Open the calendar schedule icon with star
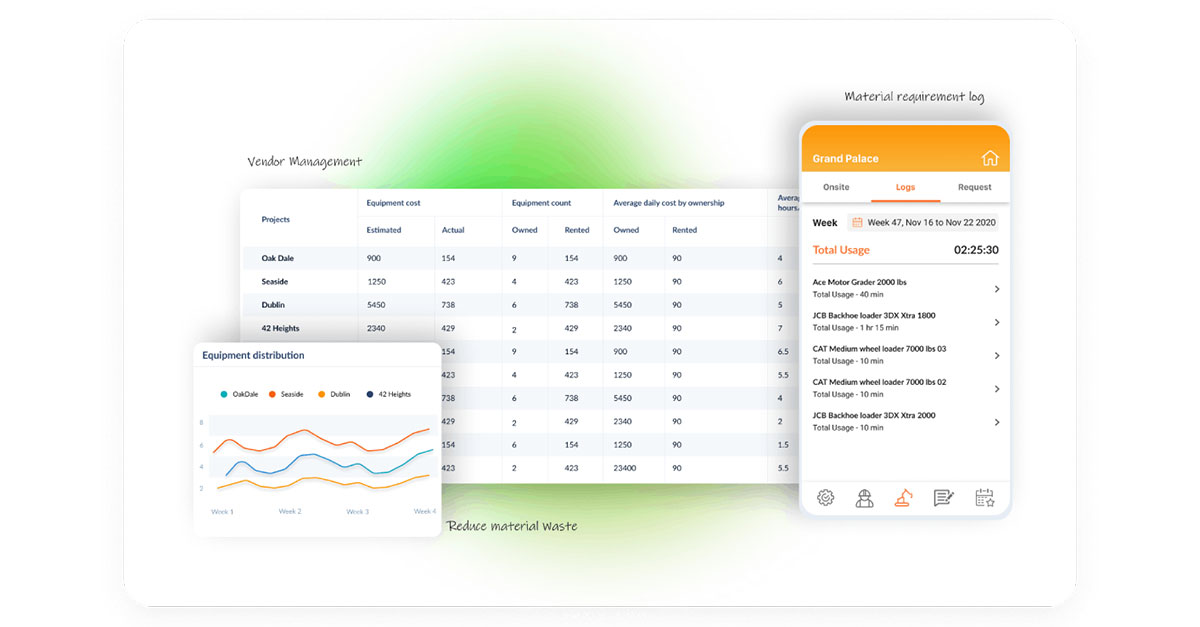This screenshot has height=627, width=1200. point(983,496)
